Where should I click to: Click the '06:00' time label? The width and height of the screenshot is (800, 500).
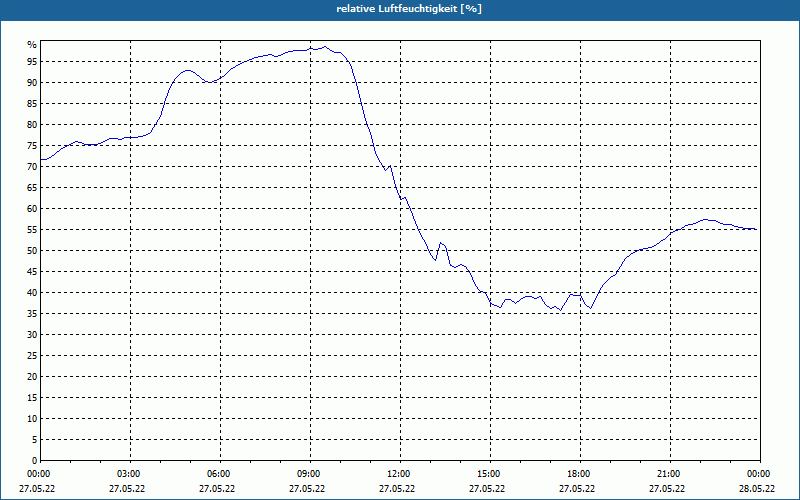(220, 474)
